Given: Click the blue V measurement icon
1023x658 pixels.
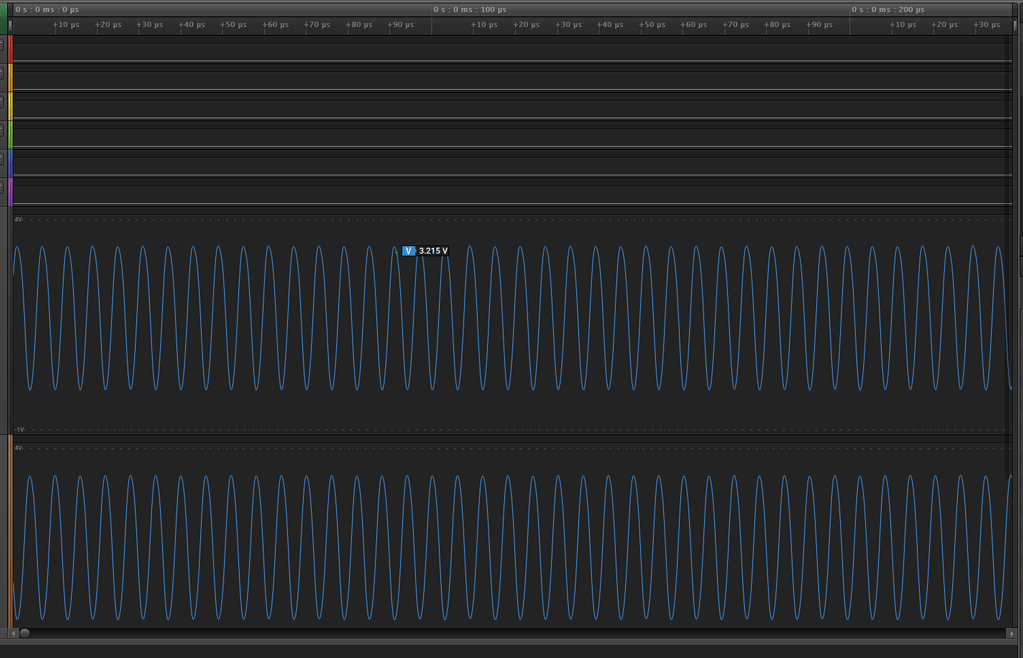Looking at the screenshot, I should (x=408, y=251).
